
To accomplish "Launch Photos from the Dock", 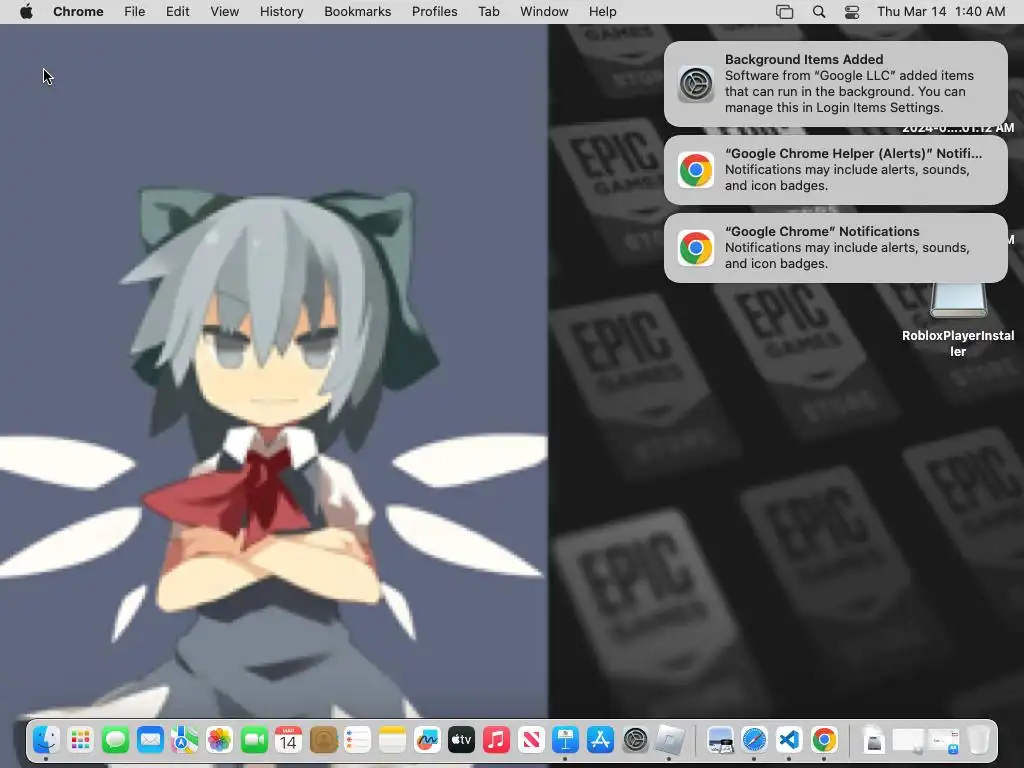I will tap(219, 740).
